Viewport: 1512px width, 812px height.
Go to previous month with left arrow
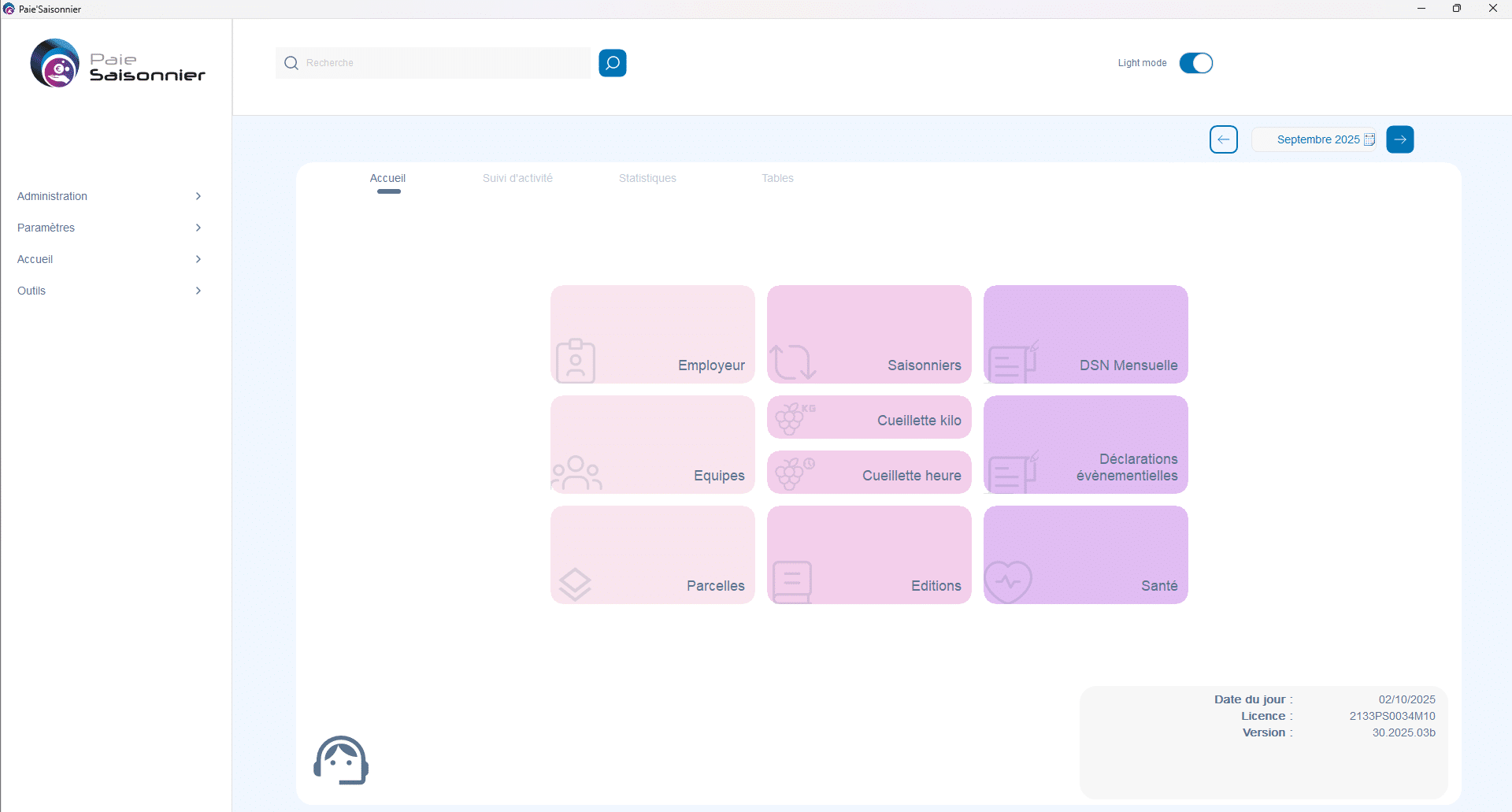coord(1223,139)
